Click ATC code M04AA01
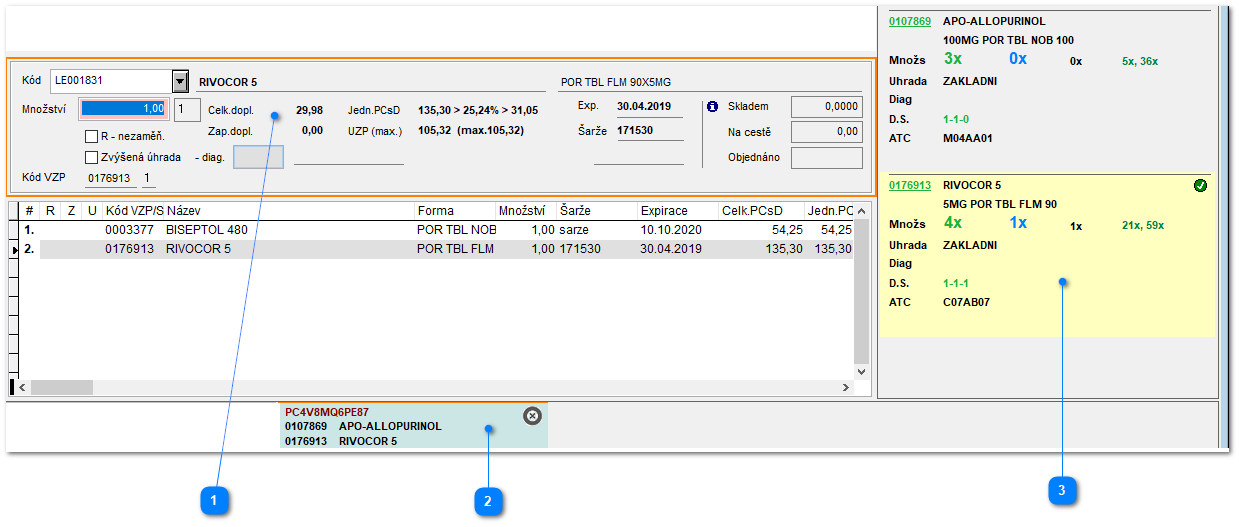The width and height of the screenshot is (1239, 527). pos(967,138)
